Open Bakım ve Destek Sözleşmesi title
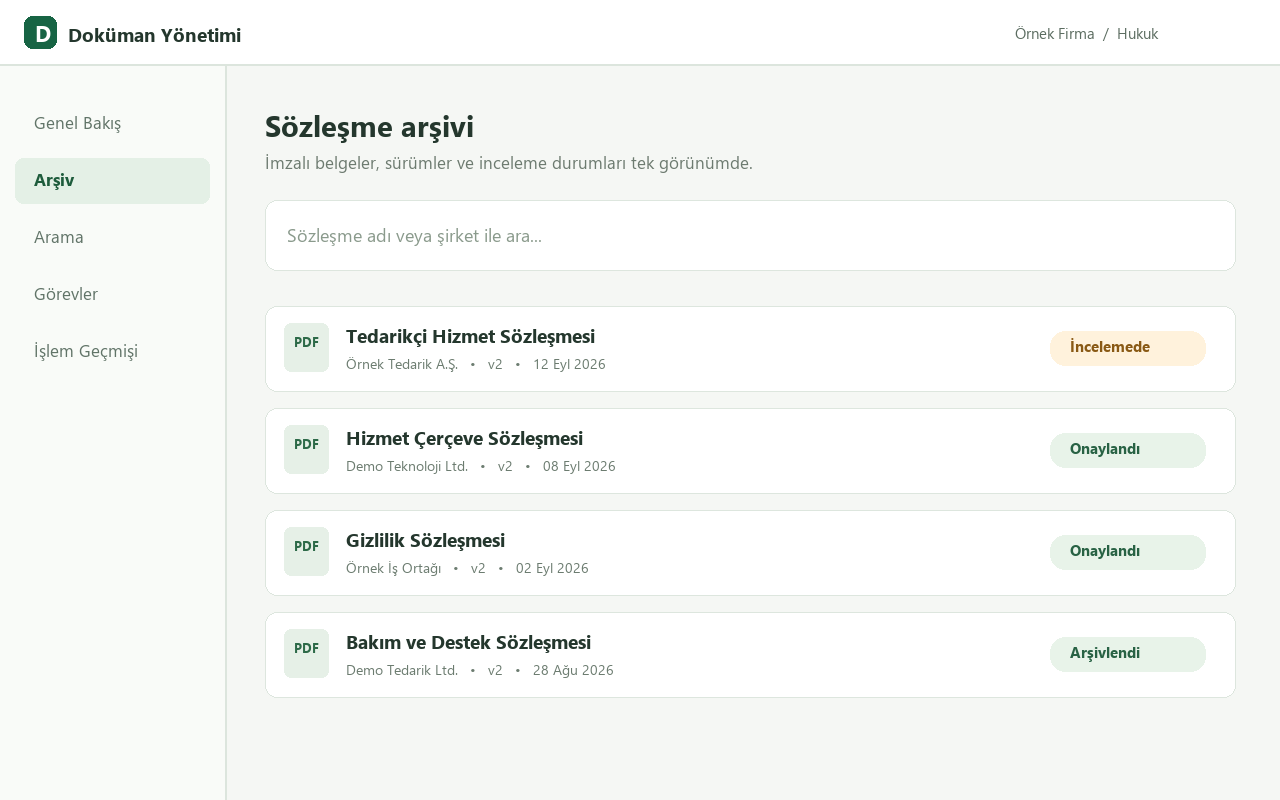This screenshot has width=1280, height=800. tap(468, 643)
